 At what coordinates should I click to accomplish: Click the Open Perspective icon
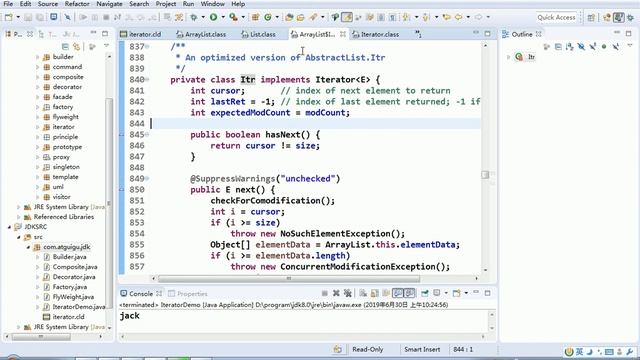591,17
